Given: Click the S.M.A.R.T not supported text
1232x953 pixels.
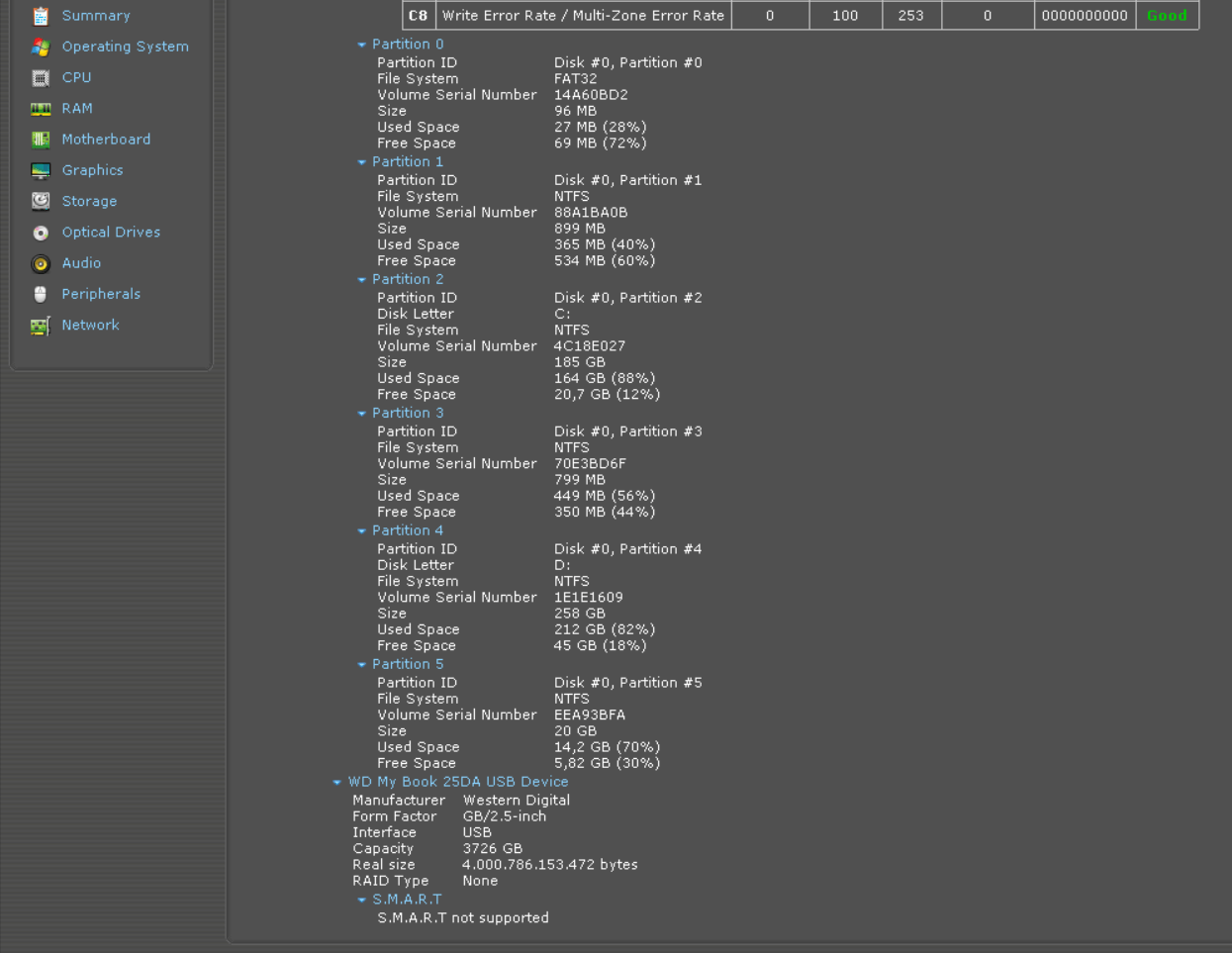Looking at the screenshot, I should (463, 917).
